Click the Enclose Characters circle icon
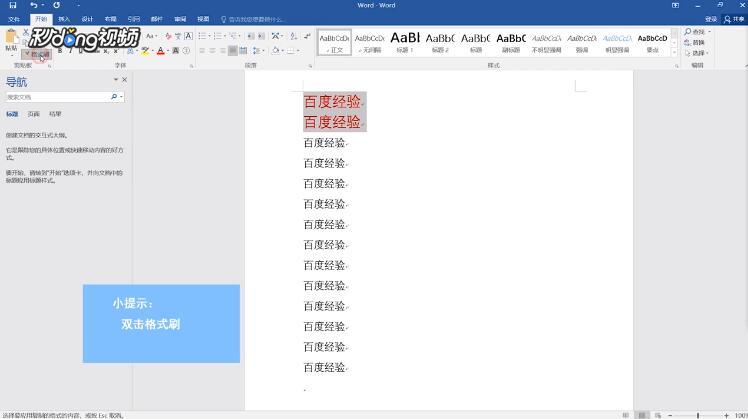 click(186, 51)
